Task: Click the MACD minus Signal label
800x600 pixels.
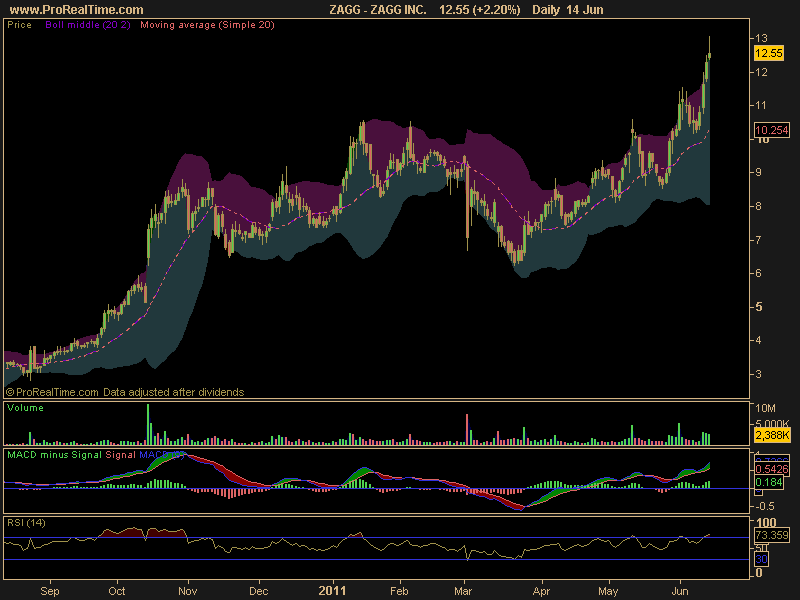Action: (54, 455)
